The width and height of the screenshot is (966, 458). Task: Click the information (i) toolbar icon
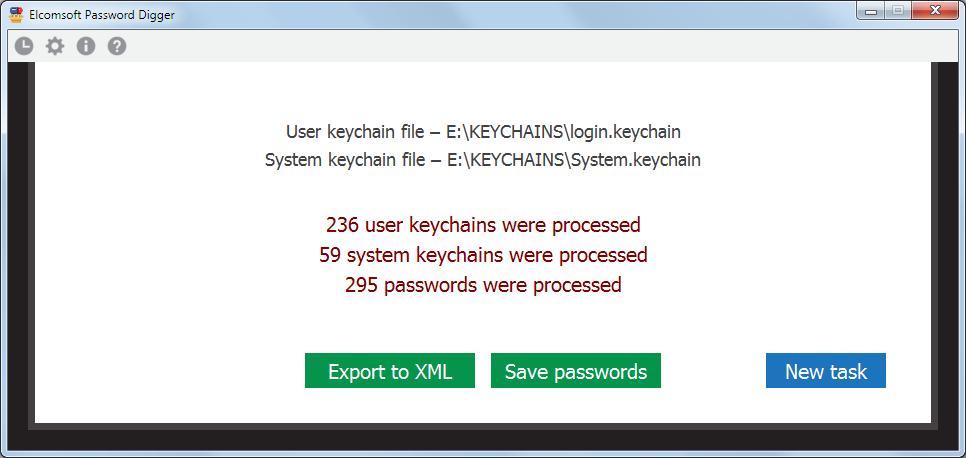click(86, 46)
